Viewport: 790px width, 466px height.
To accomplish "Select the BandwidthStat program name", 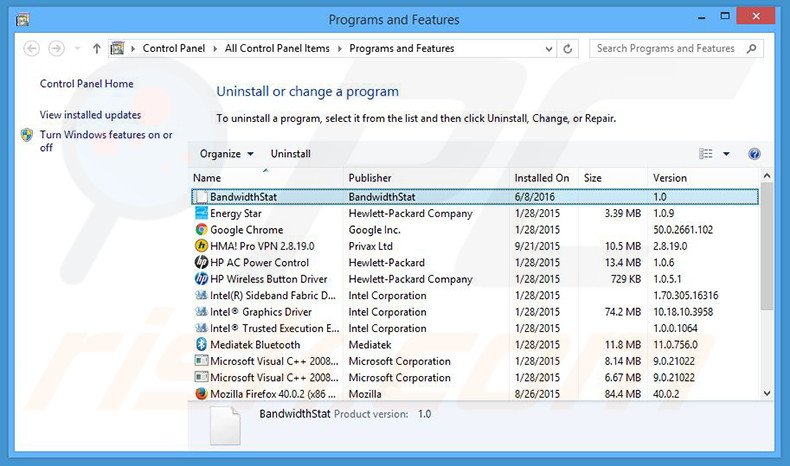I will pyautogui.click(x=243, y=197).
